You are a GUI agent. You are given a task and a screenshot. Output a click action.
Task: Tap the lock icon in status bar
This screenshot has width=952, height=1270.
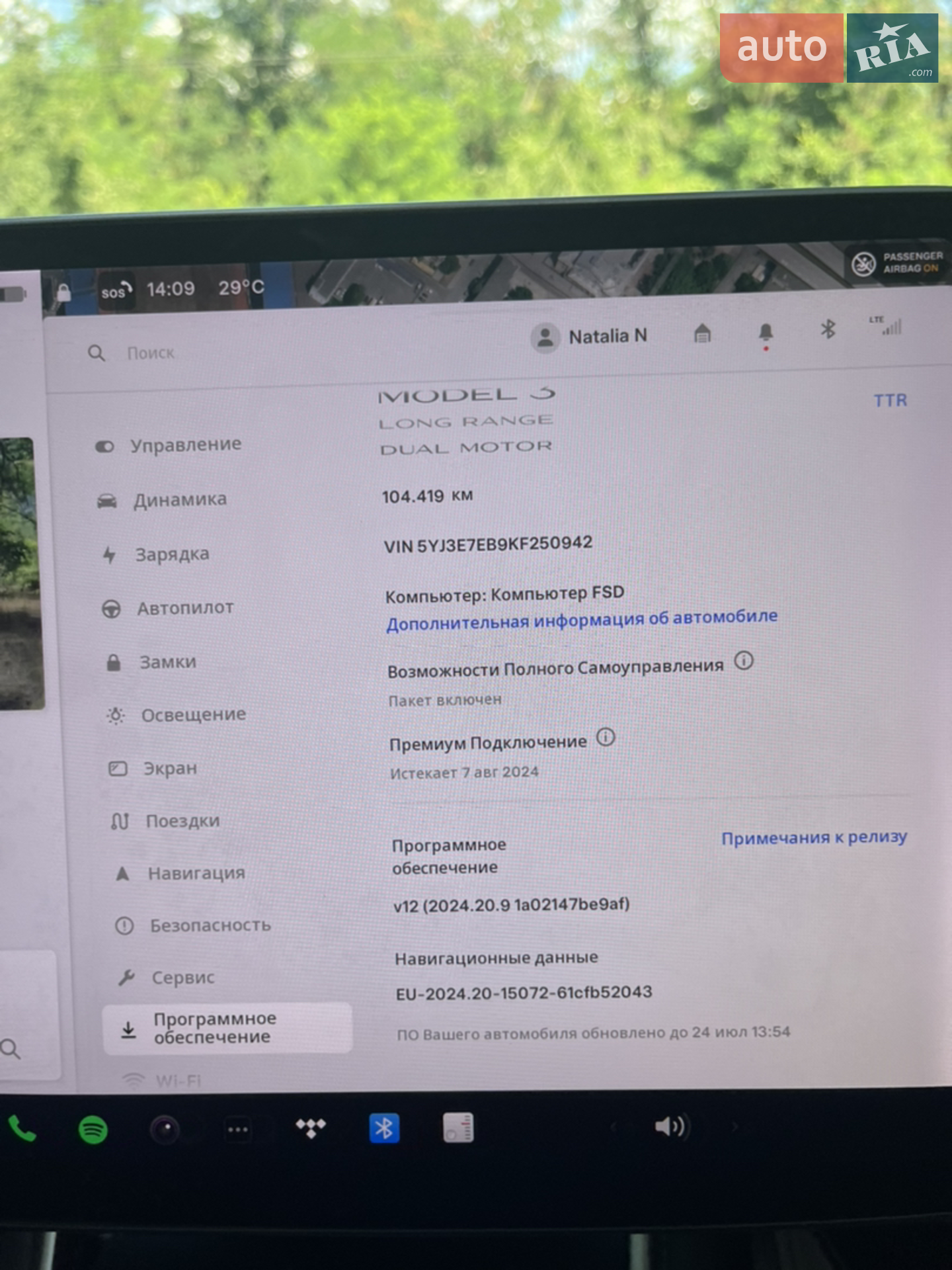click(64, 292)
